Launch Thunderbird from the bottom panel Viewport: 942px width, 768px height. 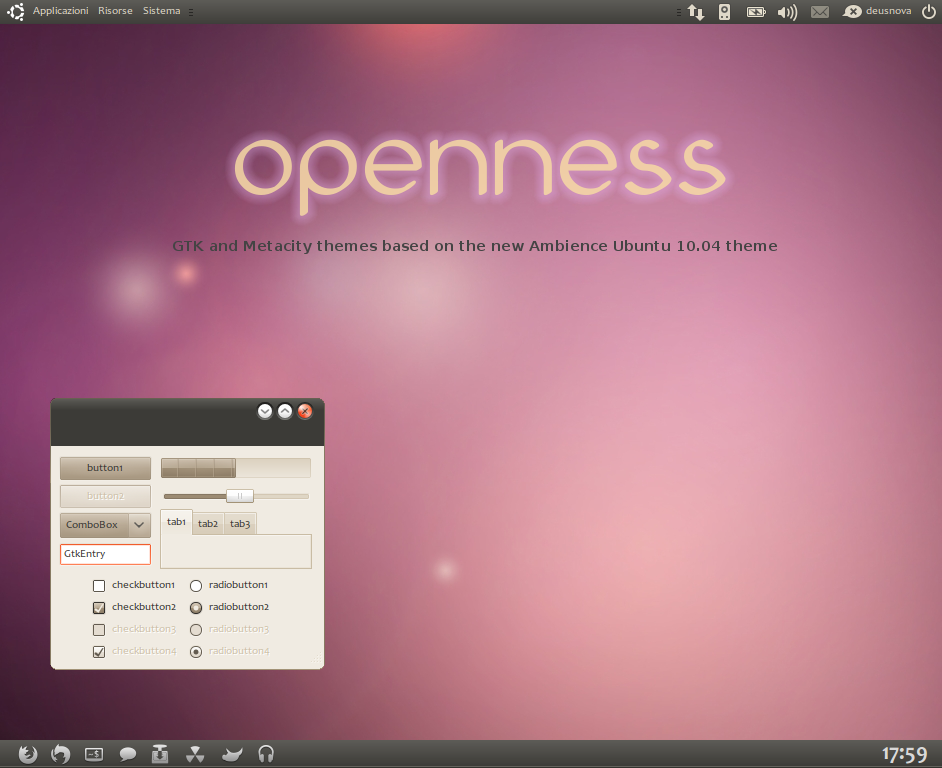tap(60, 754)
